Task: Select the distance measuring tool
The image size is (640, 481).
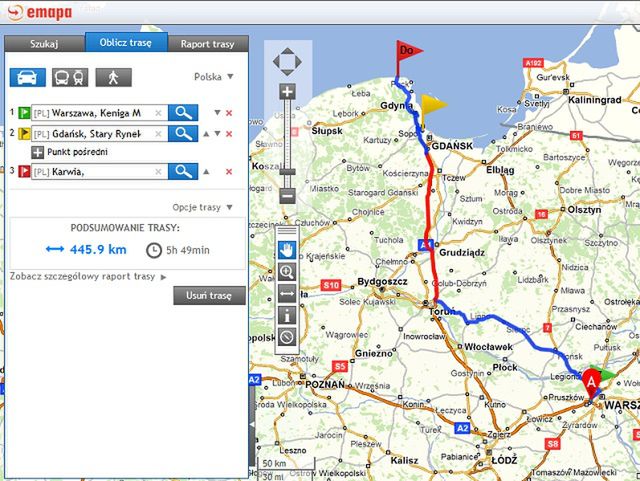Action: 287,294
